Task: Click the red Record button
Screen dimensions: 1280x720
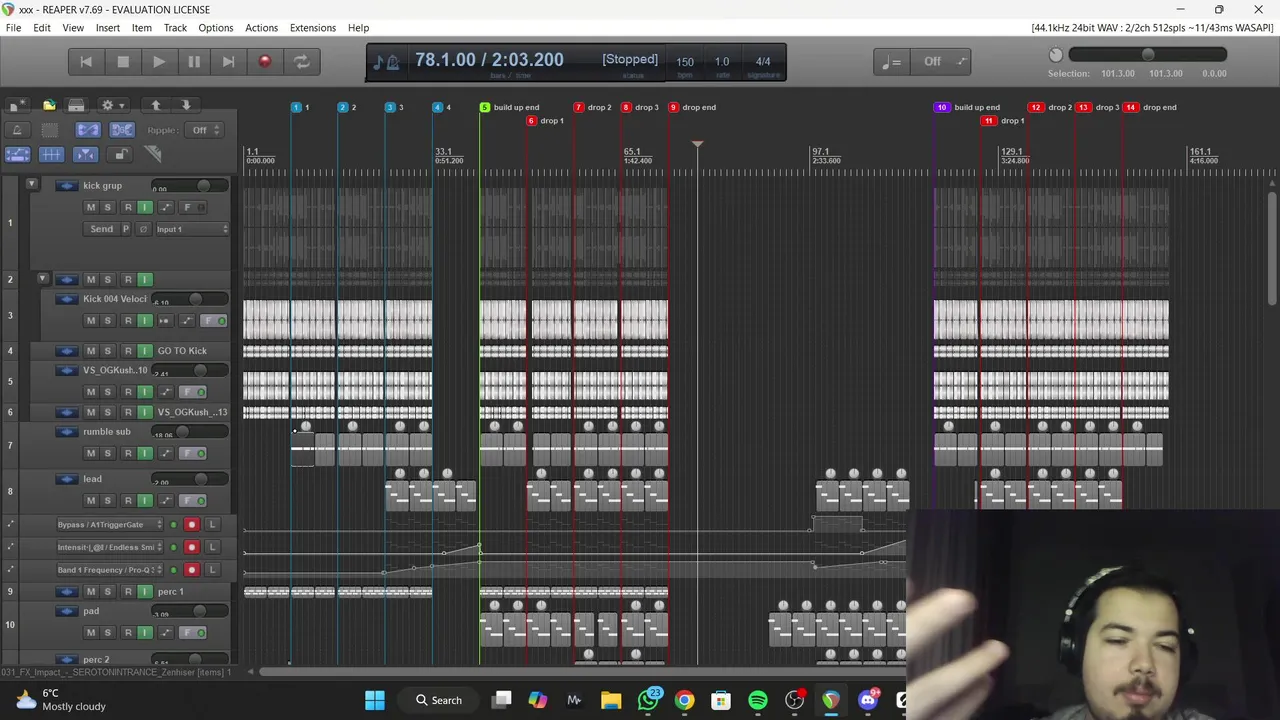Action: [x=265, y=62]
